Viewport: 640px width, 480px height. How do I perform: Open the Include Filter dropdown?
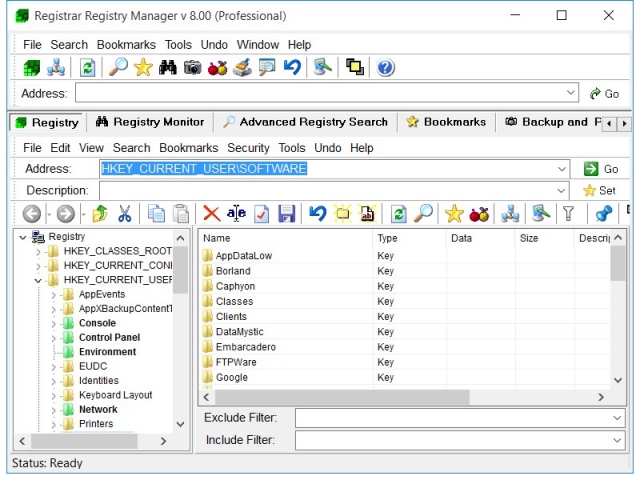(617, 440)
